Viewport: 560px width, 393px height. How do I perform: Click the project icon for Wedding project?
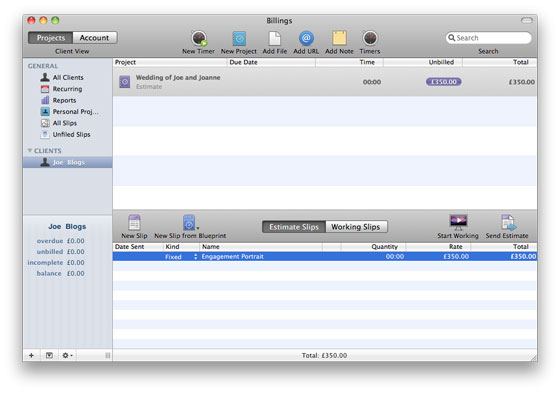(x=125, y=82)
